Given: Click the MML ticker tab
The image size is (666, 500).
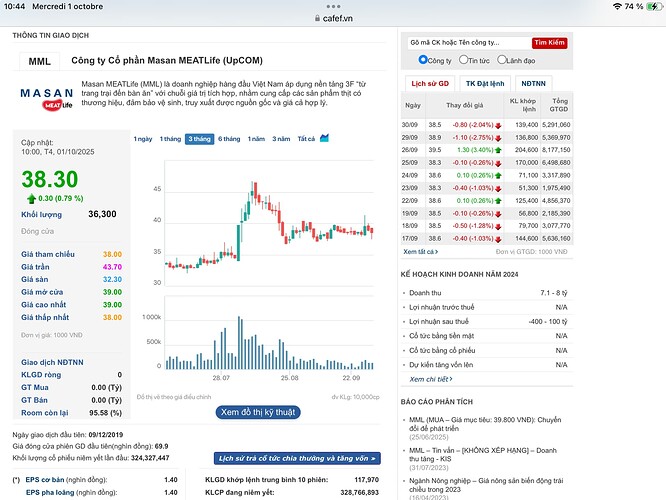Looking at the screenshot, I should coord(40,62).
